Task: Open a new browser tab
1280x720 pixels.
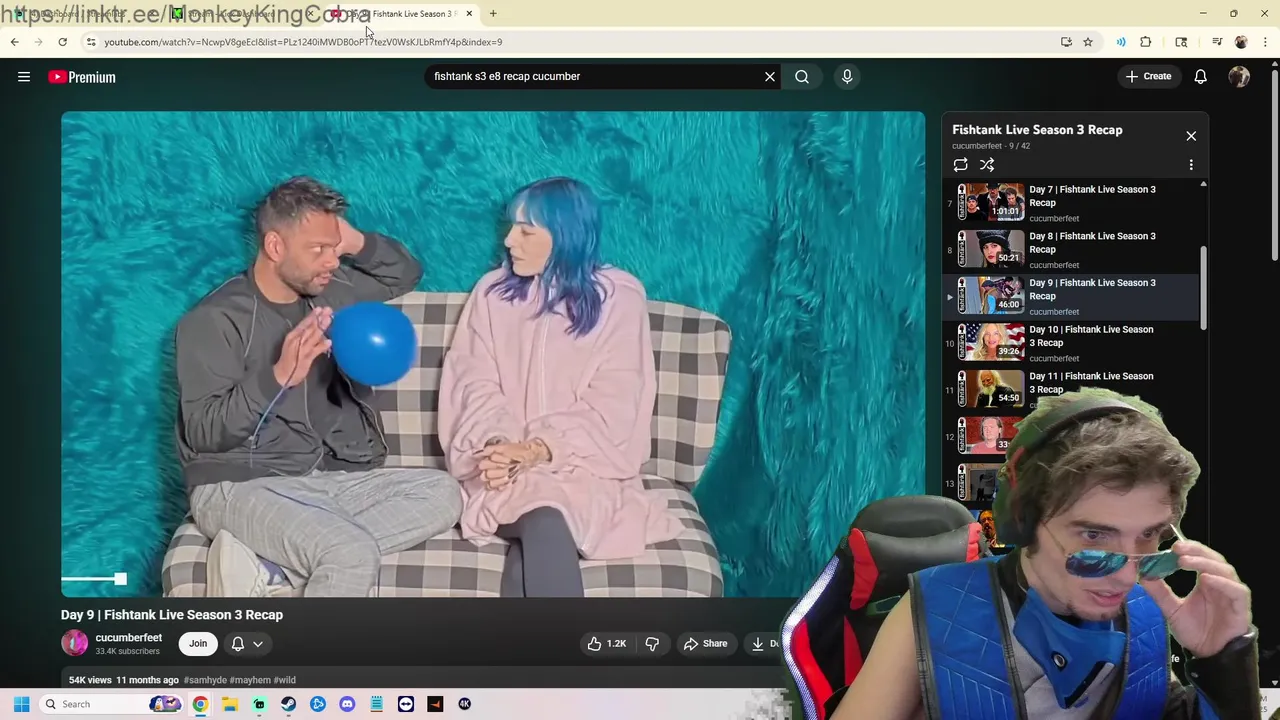Action: pyautogui.click(x=493, y=14)
